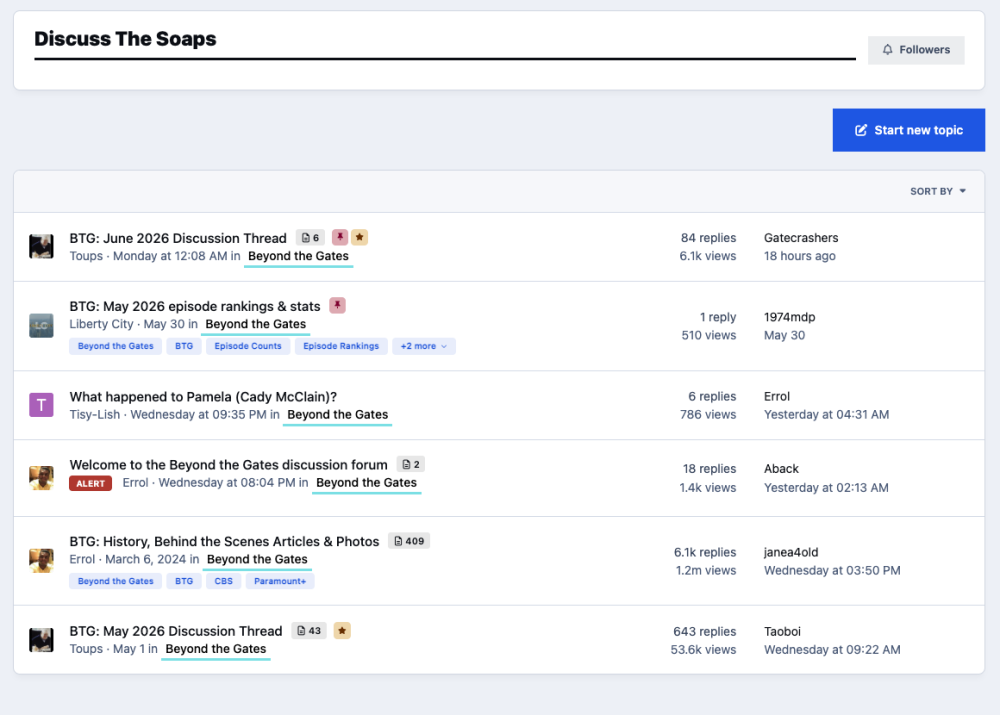Open BTG: History, Behind the Scenes Articles & Photos
Viewport: 1000px width, 715px height.
224,542
